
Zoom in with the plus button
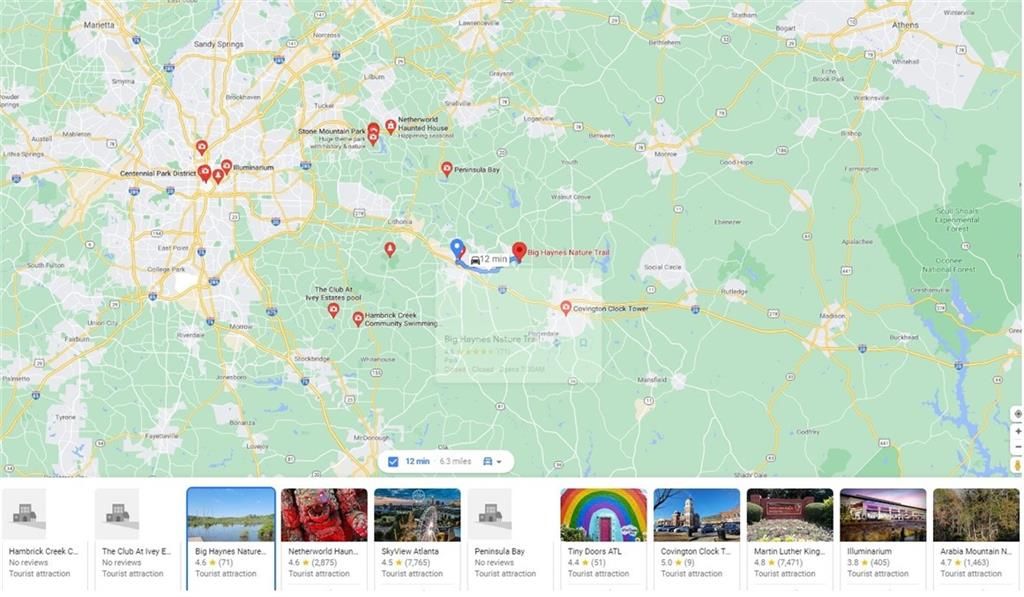click(1017, 431)
